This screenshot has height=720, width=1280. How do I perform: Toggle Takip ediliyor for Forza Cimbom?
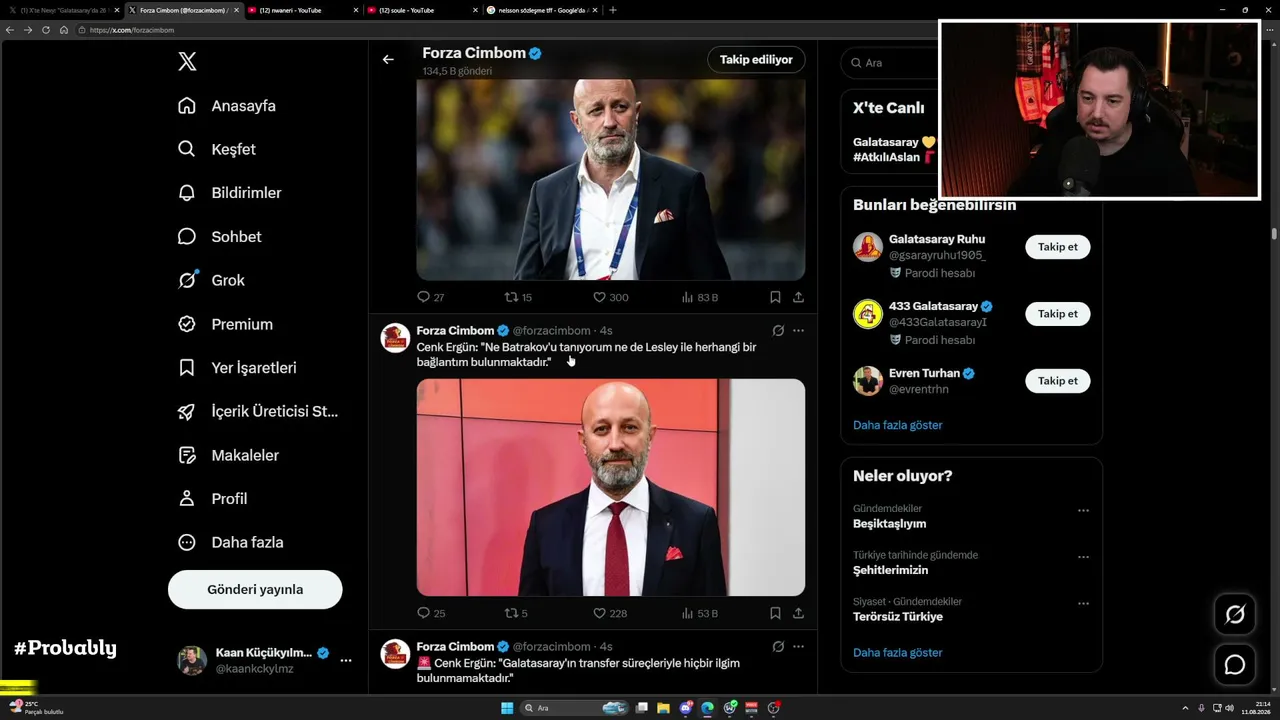pos(756,60)
